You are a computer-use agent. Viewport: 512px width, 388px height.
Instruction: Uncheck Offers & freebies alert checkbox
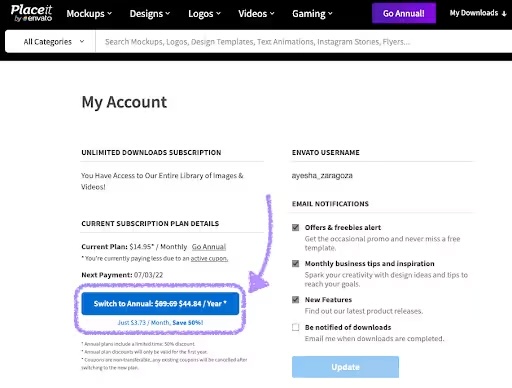click(x=295, y=227)
